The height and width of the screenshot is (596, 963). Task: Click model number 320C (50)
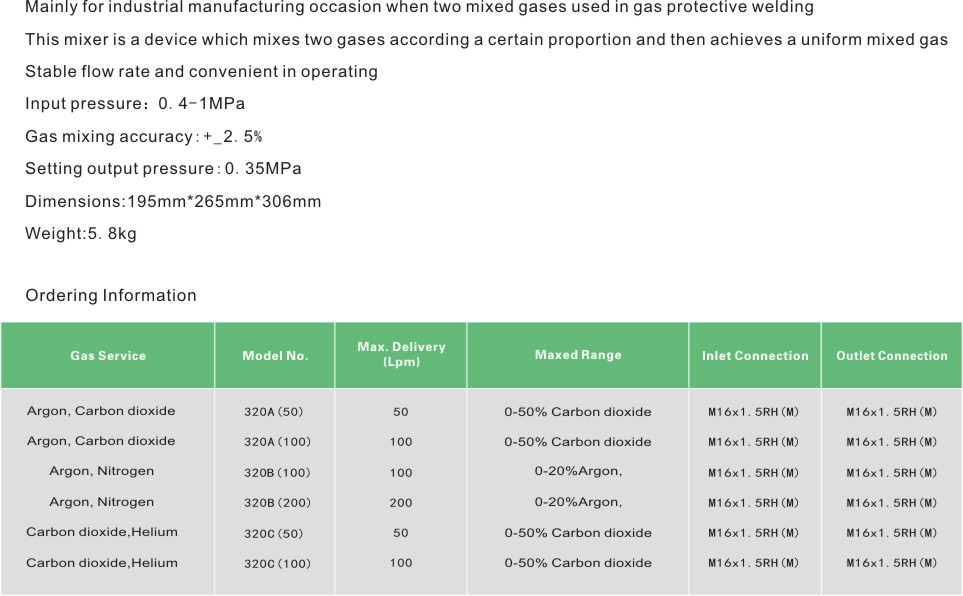click(x=274, y=533)
